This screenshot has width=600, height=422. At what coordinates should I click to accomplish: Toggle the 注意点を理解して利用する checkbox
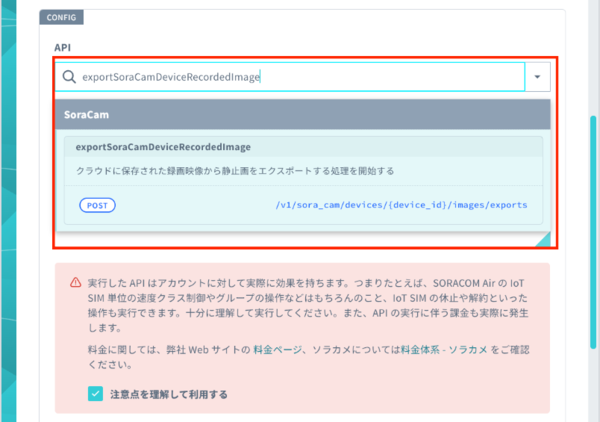[x=95, y=394]
